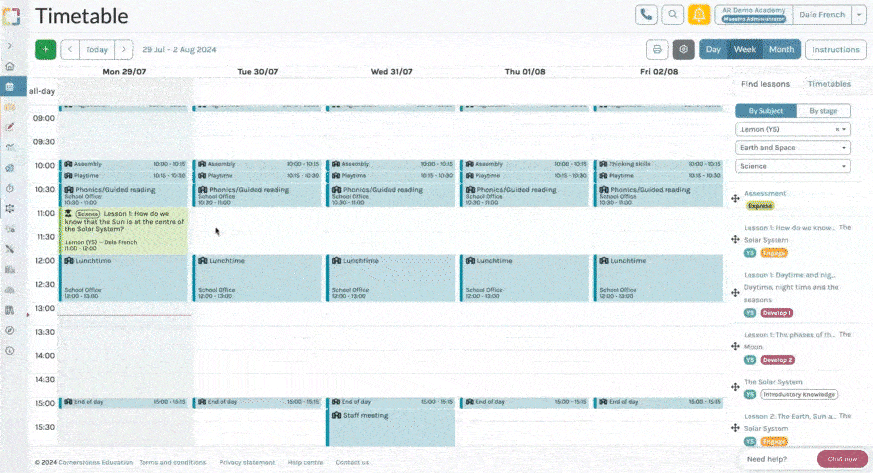Open the Lemon (Y5) class dropdown
The height and width of the screenshot is (473, 873).
pyautogui.click(x=793, y=129)
